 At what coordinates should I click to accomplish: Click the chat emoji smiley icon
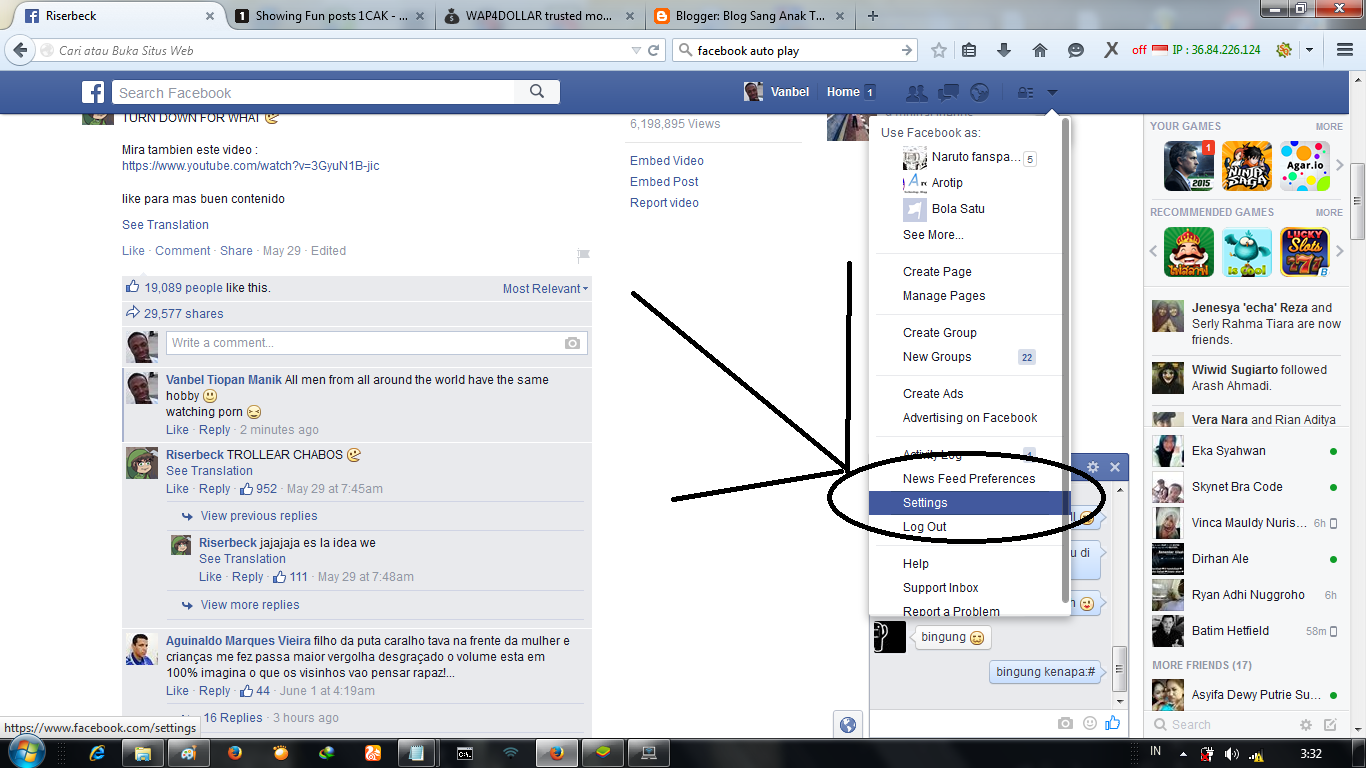[1090, 723]
